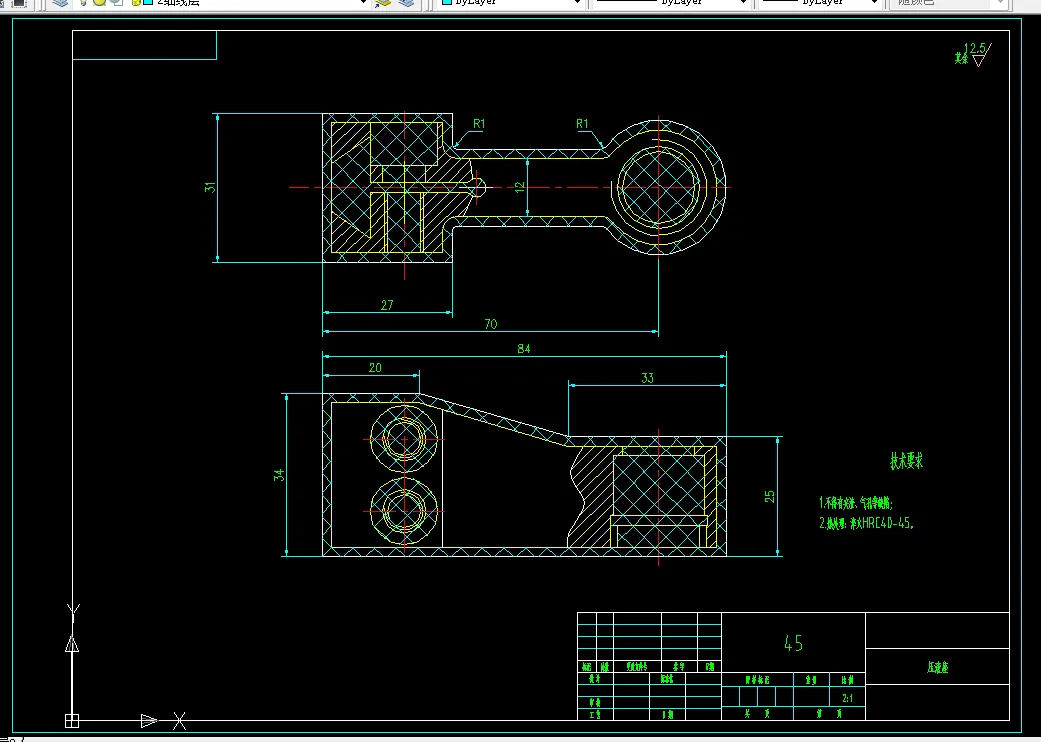The width and height of the screenshot is (1041, 742).
Task: Select the R1 label near the ring end
Action: 582,123
